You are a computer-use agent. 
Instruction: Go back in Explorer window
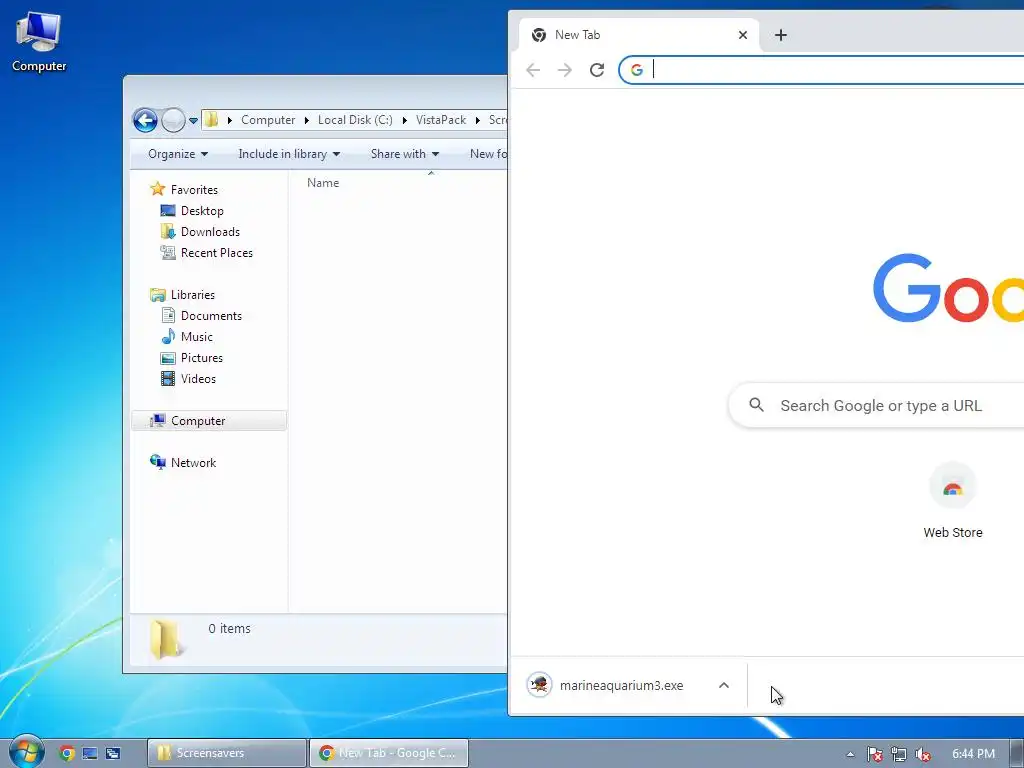click(145, 120)
